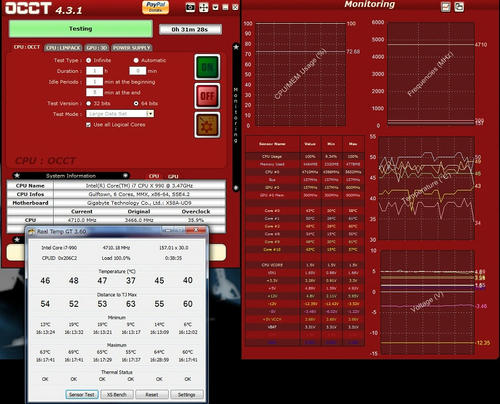The height and width of the screenshot is (404, 500).
Task: Choose the 64 bits test version
Action: pos(136,103)
